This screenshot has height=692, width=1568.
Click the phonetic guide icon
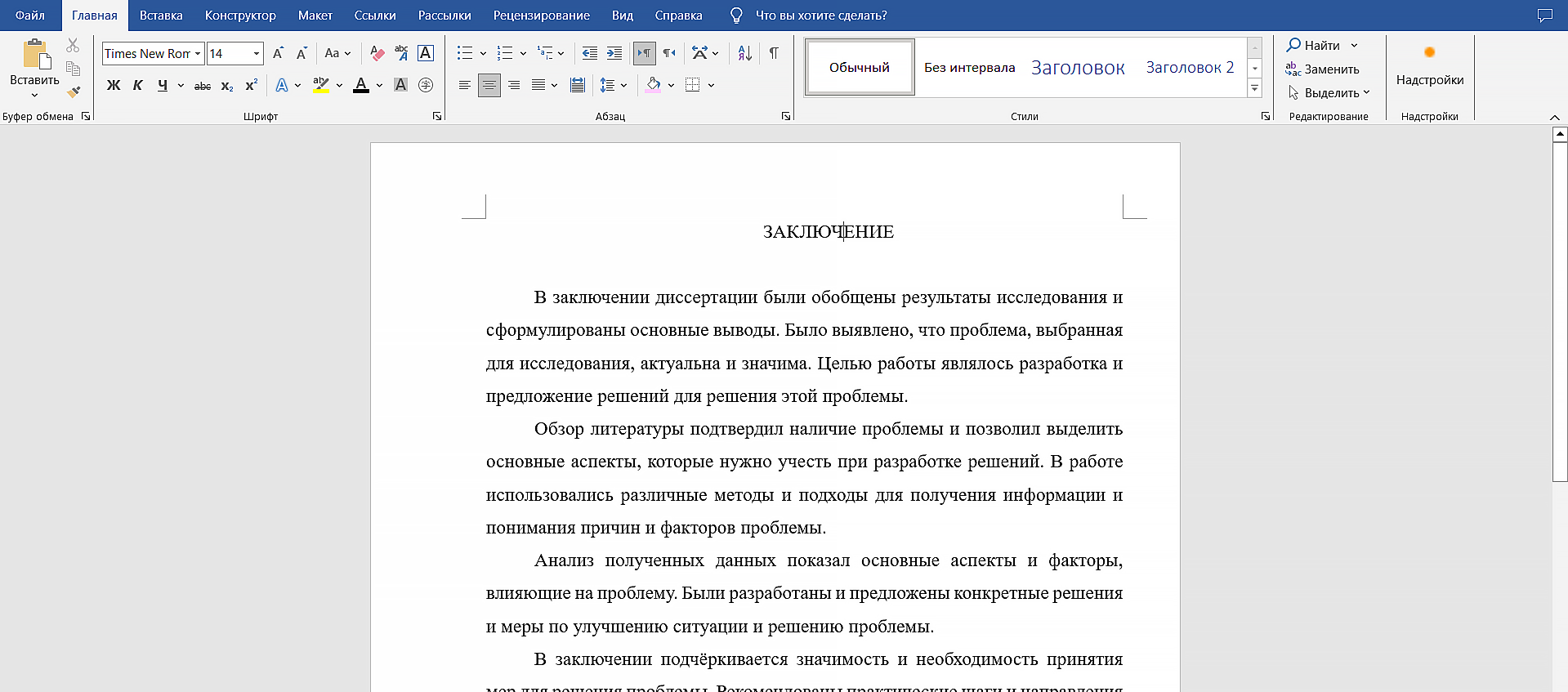(401, 53)
